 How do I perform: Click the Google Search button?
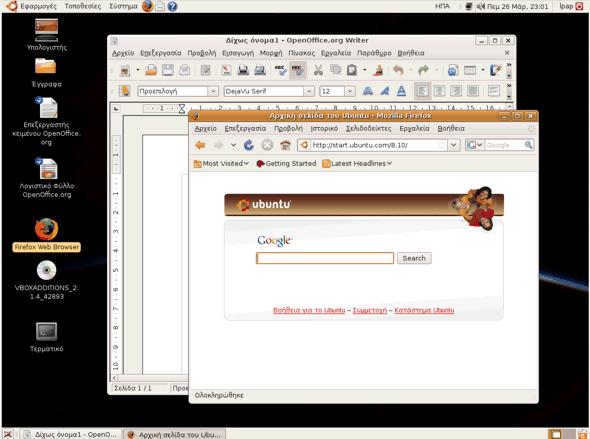tap(414, 258)
